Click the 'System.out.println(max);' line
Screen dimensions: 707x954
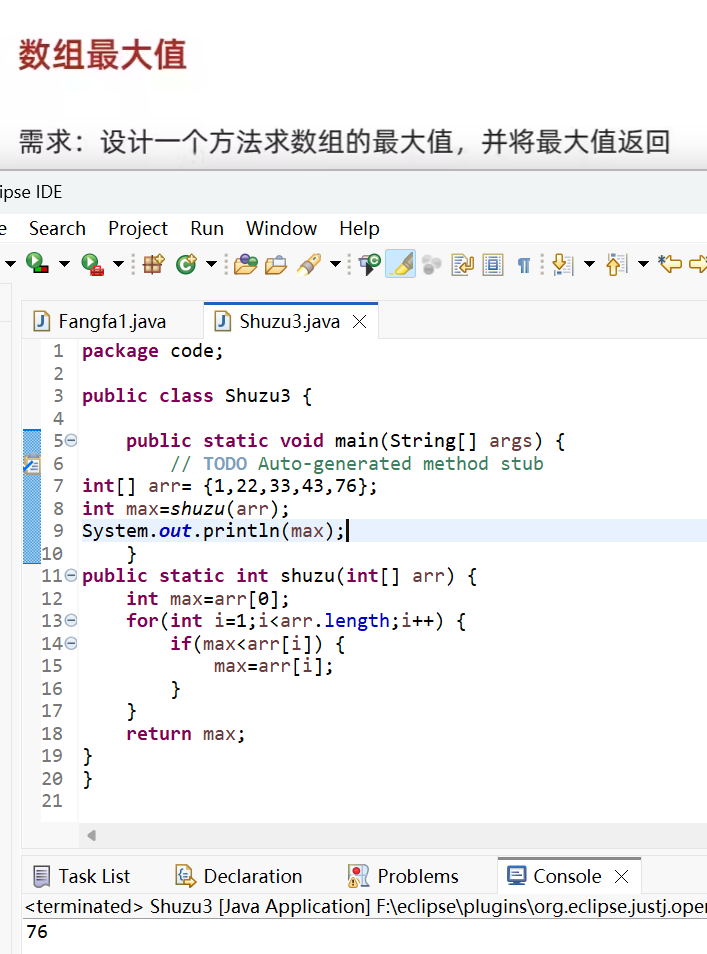click(x=214, y=531)
